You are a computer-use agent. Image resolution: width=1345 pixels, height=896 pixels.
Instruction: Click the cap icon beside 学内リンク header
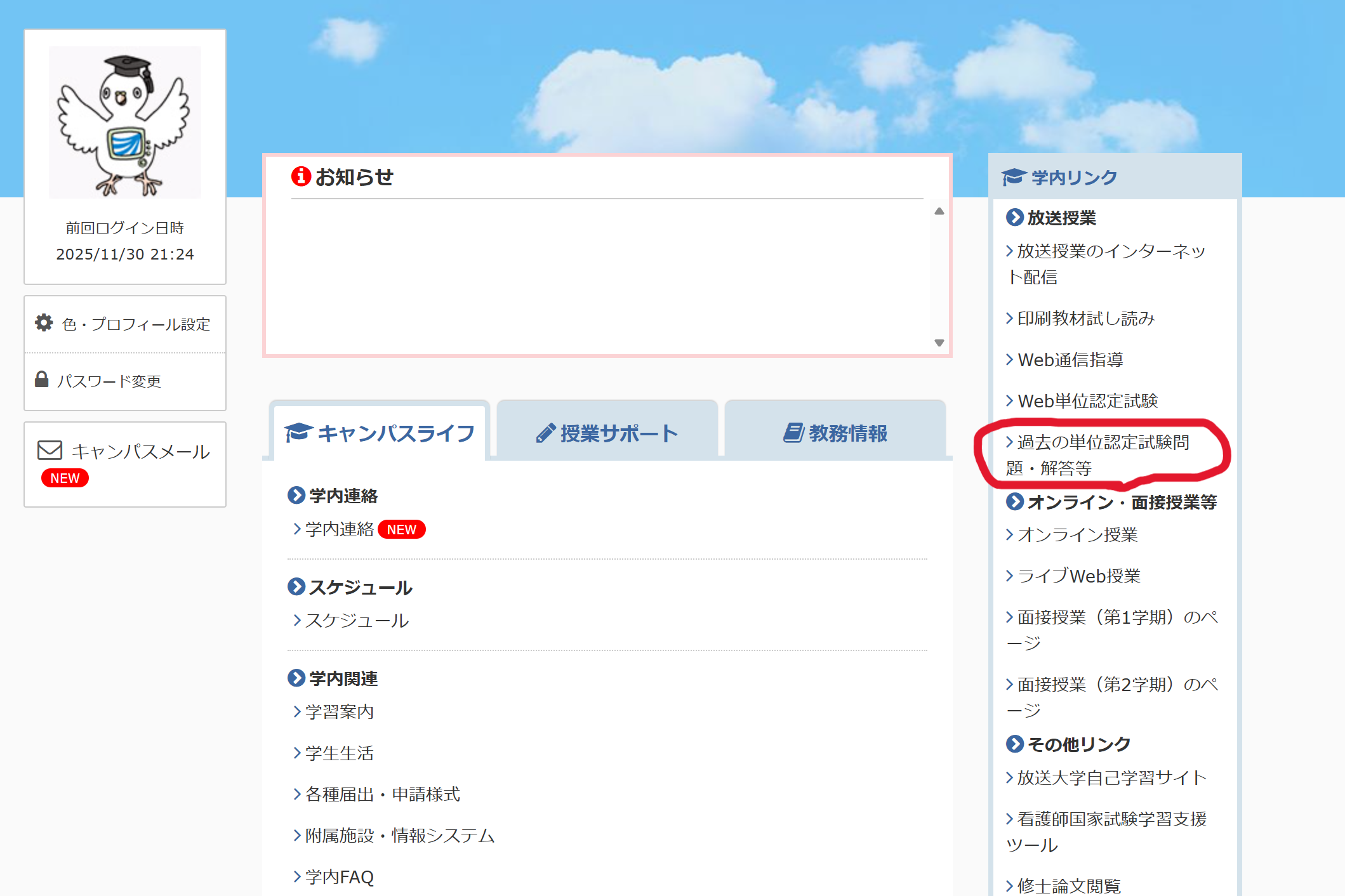click(1014, 176)
